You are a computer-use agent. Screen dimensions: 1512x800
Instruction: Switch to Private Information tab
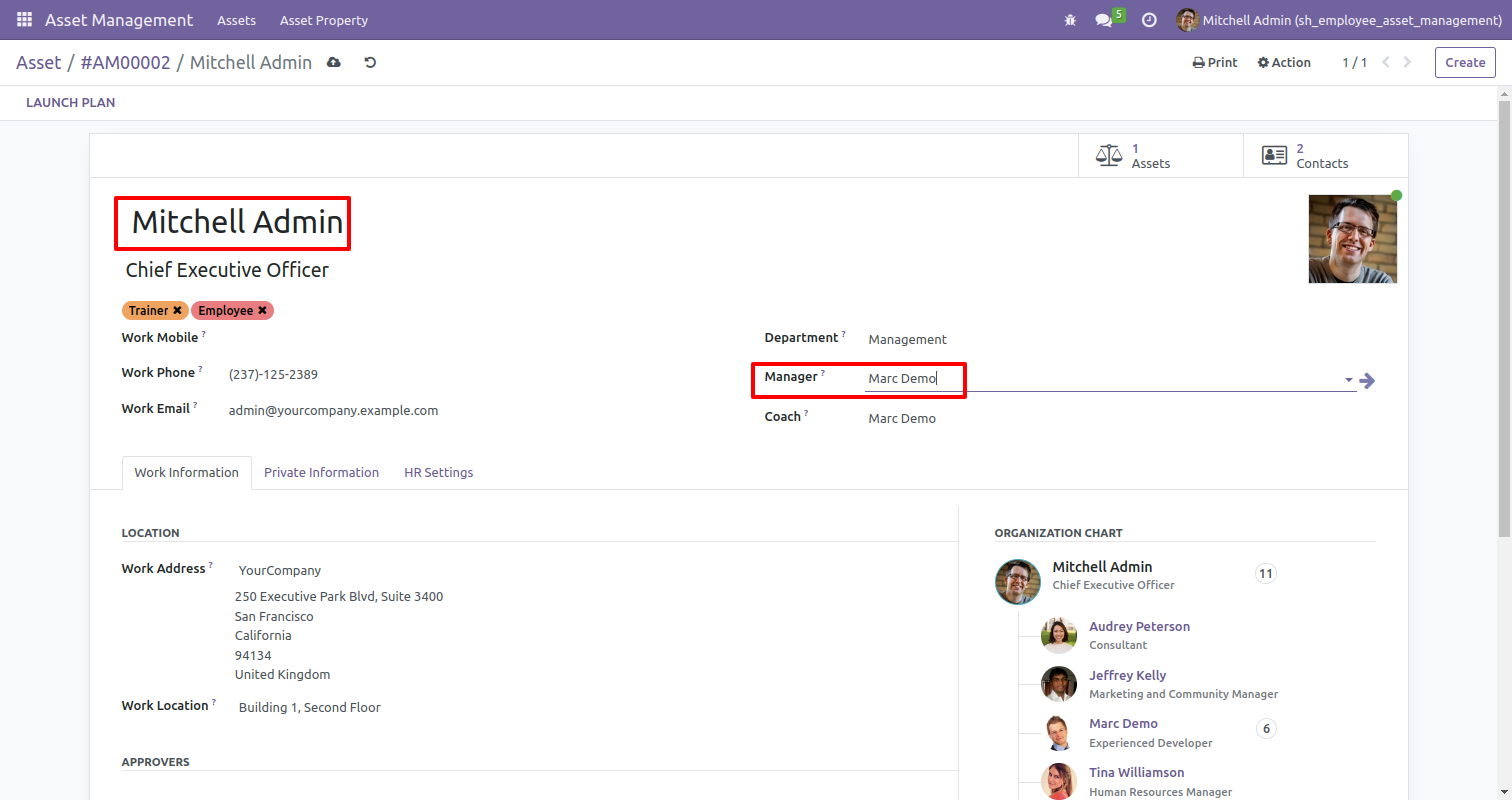pos(321,473)
